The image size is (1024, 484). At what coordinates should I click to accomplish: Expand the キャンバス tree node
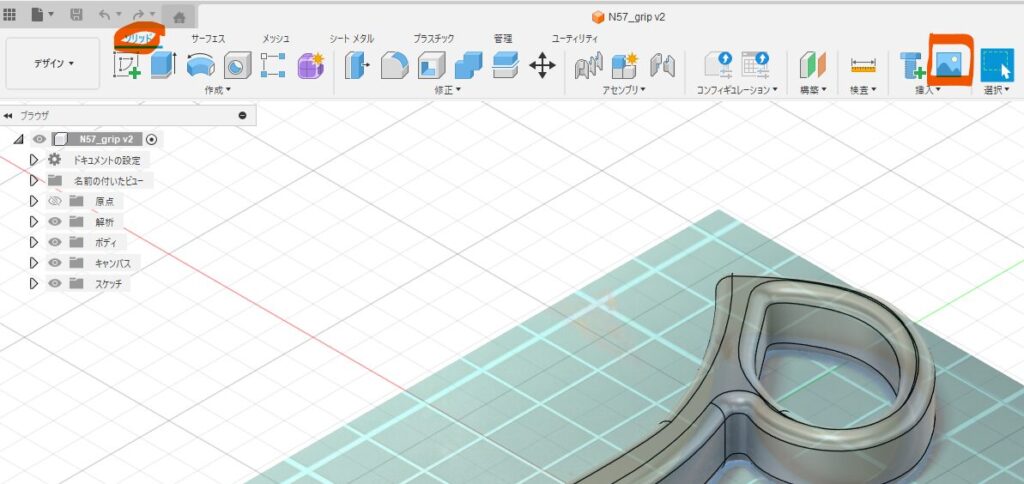[33, 263]
